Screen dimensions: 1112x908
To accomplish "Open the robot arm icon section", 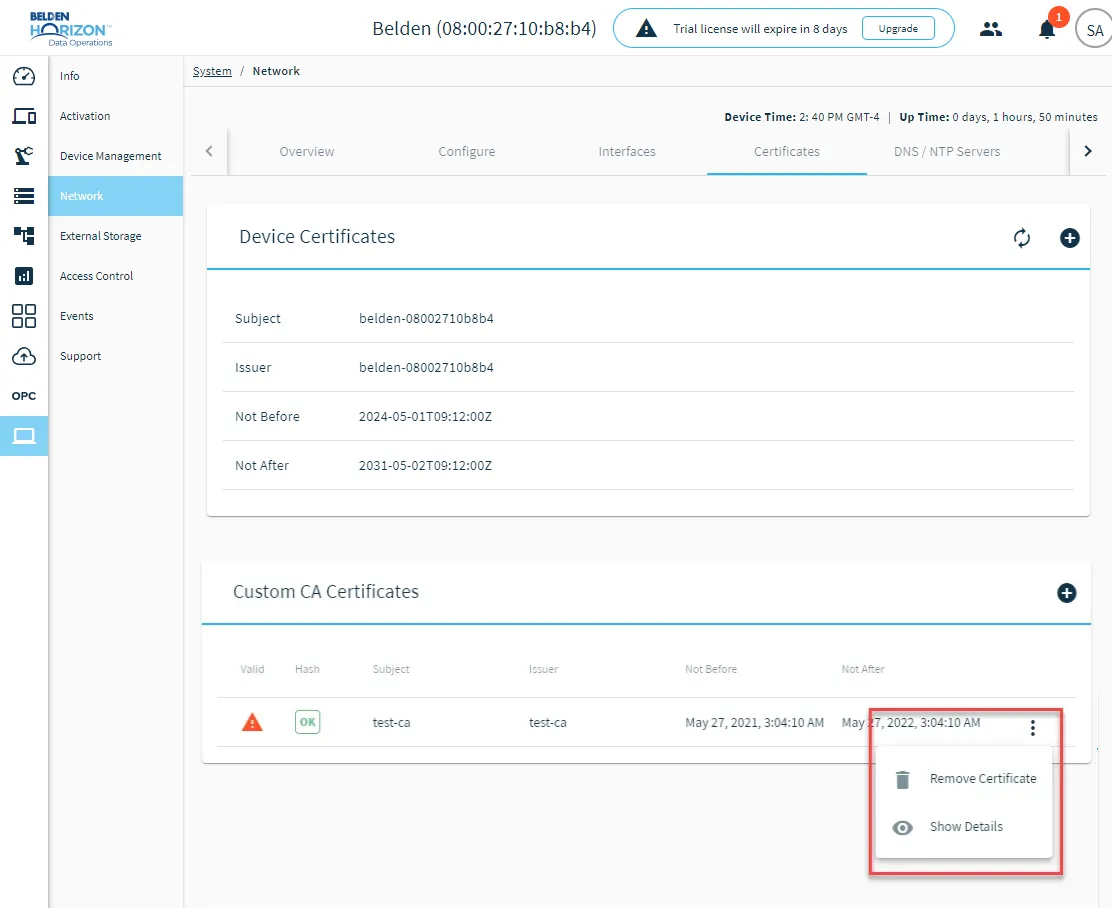I will click(24, 155).
